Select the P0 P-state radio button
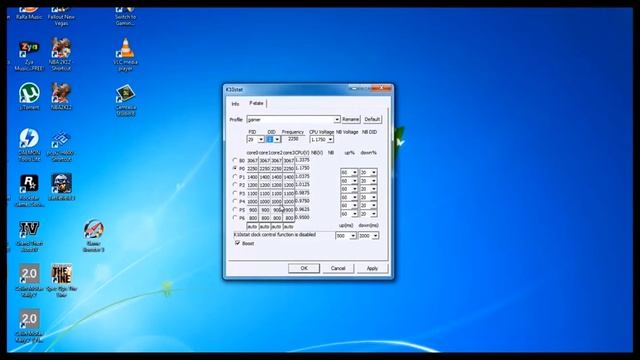 point(235,168)
